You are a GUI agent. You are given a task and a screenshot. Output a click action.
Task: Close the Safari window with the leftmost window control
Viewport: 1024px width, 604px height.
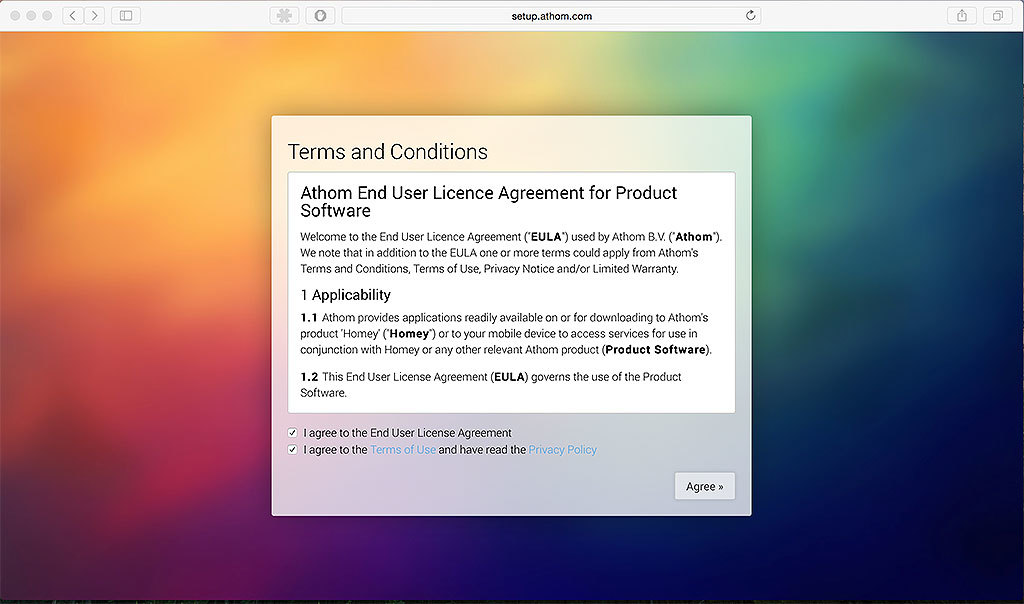point(15,16)
